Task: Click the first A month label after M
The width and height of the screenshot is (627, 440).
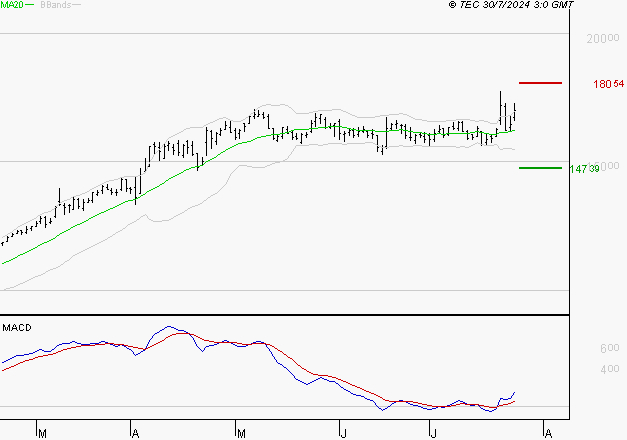Action: pyautogui.click(x=136, y=434)
